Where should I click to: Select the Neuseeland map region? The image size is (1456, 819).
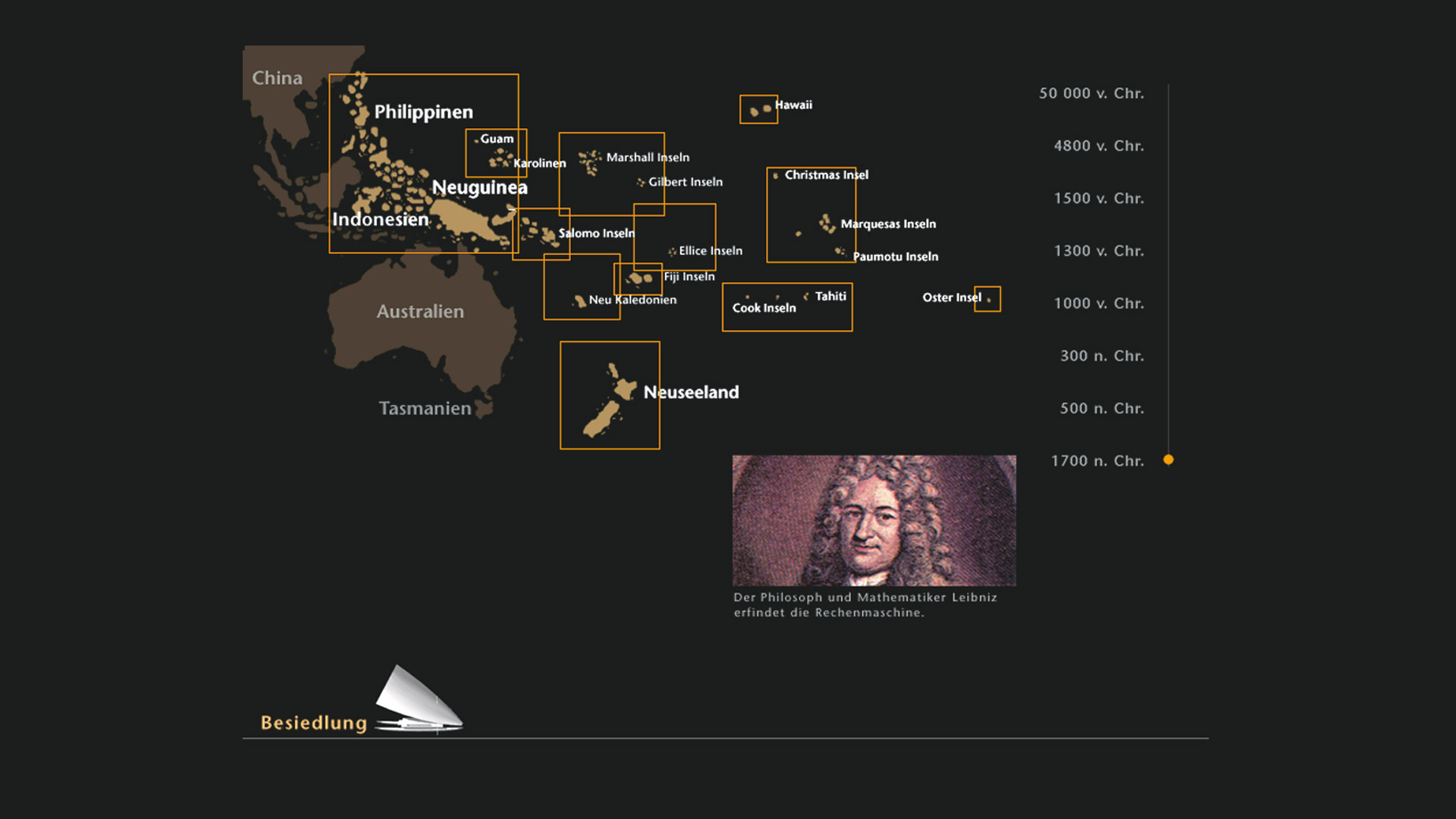(610, 395)
